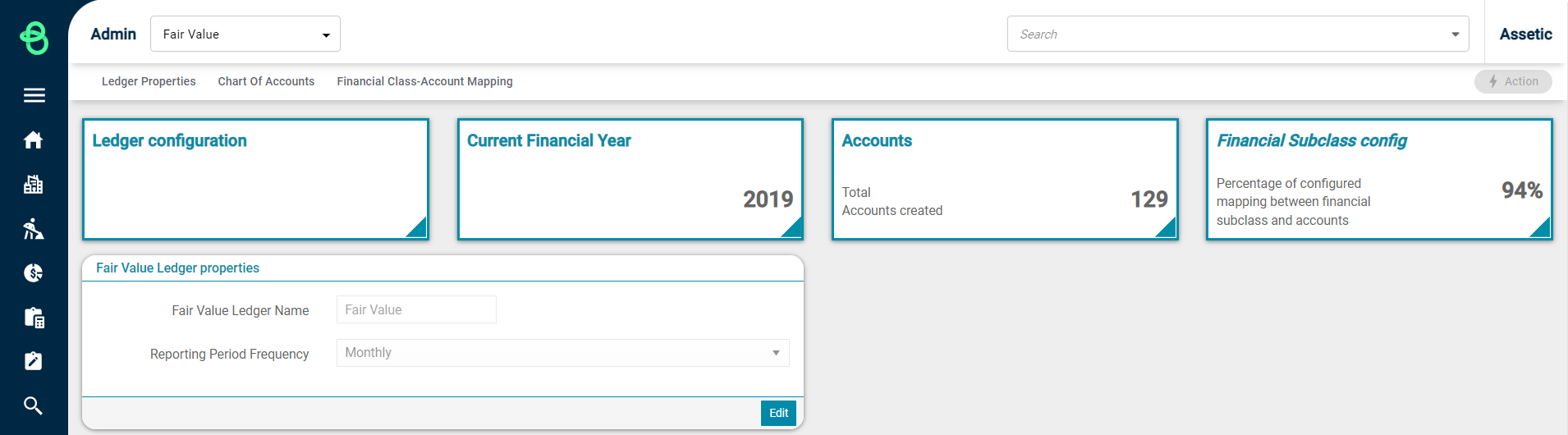The height and width of the screenshot is (435, 1568).
Task: Open the Assets building icon
Action: point(34,184)
